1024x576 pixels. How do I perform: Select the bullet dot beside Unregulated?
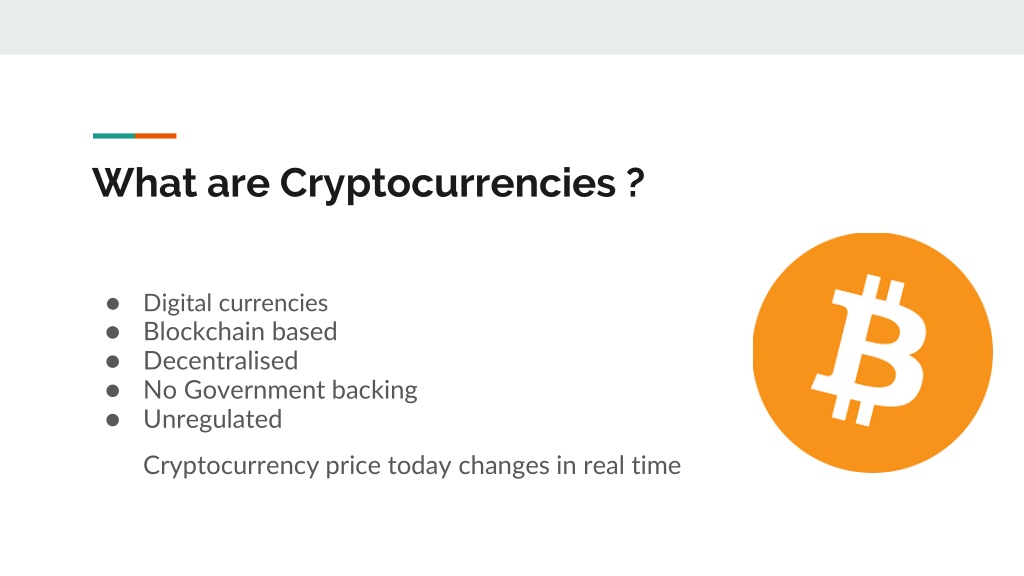coord(113,420)
